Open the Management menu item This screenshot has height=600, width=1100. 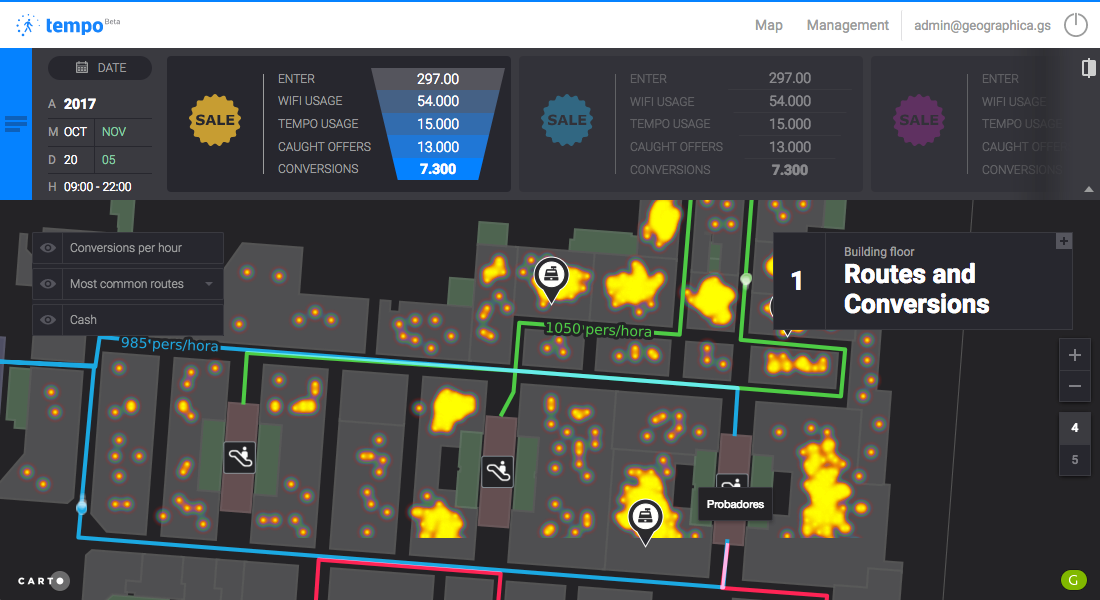(x=847, y=25)
